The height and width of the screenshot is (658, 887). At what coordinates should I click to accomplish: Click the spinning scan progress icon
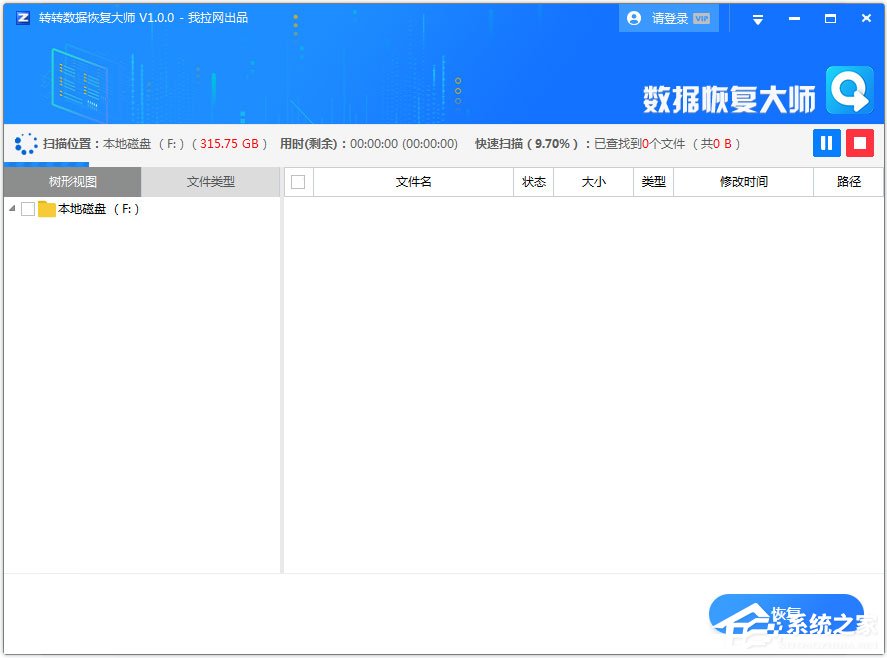[26, 144]
